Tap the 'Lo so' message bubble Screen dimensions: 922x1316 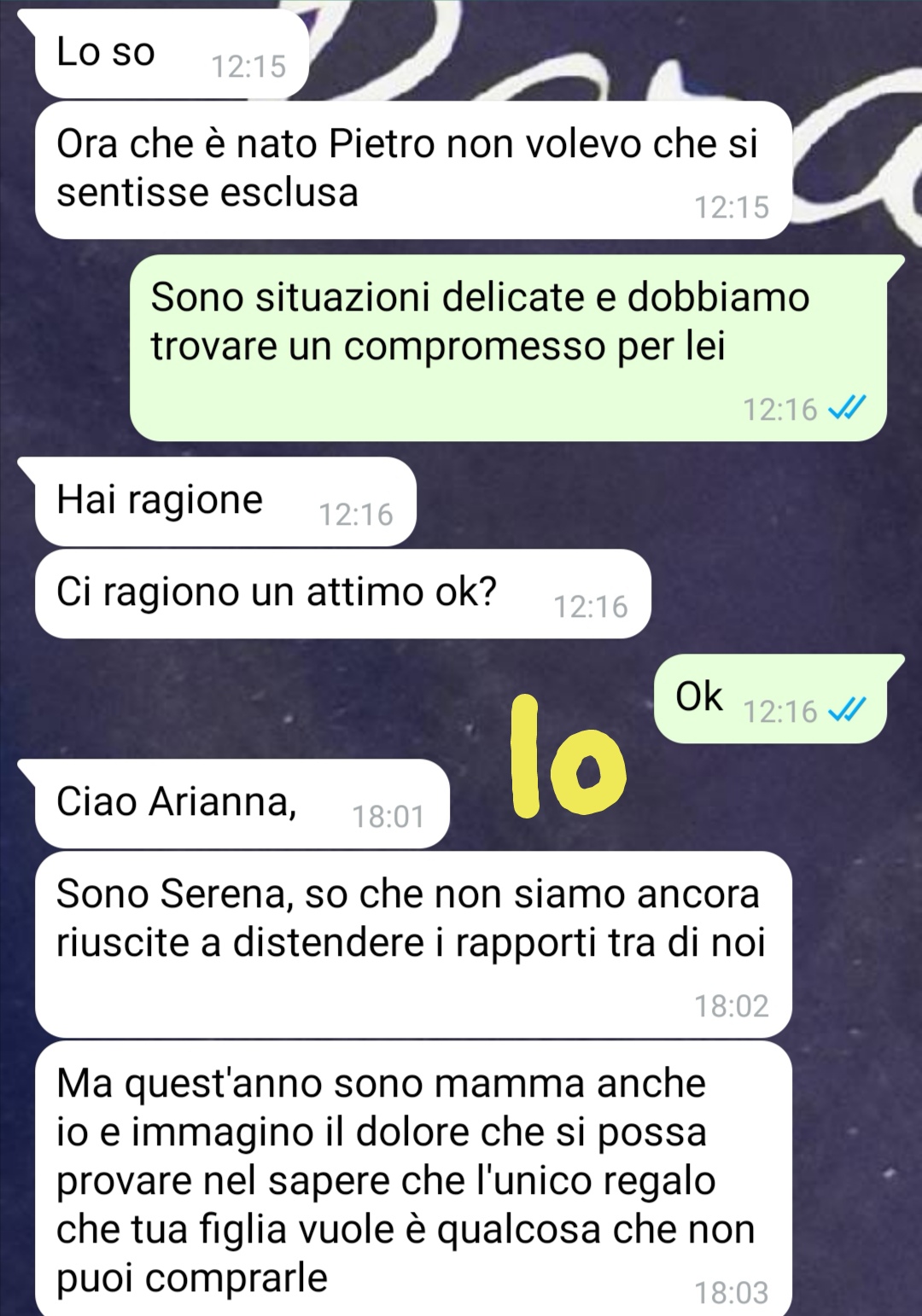click(x=171, y=53)
